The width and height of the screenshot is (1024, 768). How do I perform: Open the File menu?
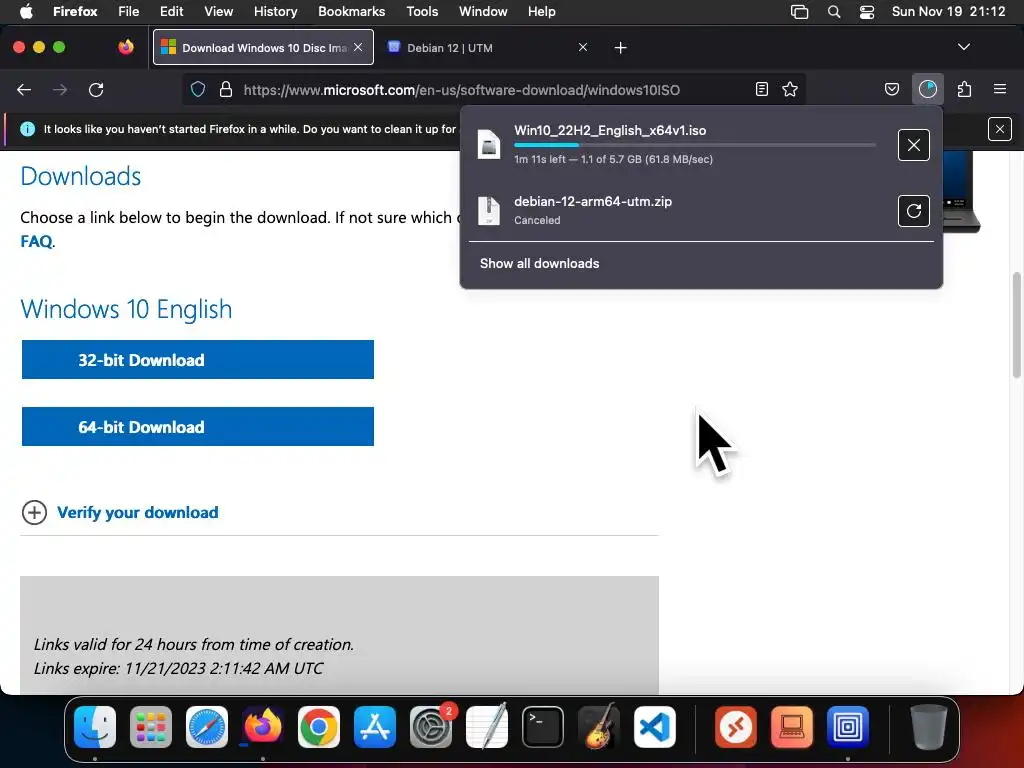click(x=129, y=12)
